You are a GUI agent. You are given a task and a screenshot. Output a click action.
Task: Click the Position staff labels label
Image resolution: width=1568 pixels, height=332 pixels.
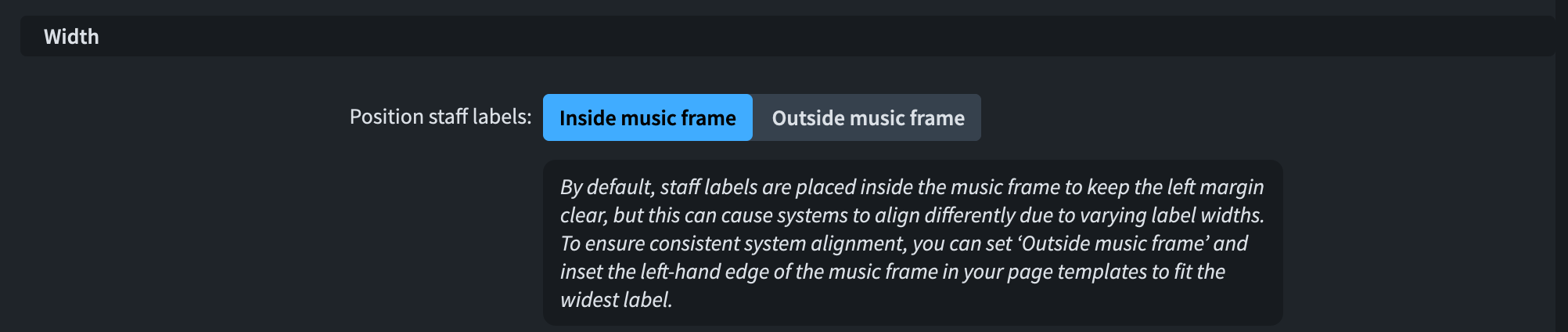[x=440, y=117]
